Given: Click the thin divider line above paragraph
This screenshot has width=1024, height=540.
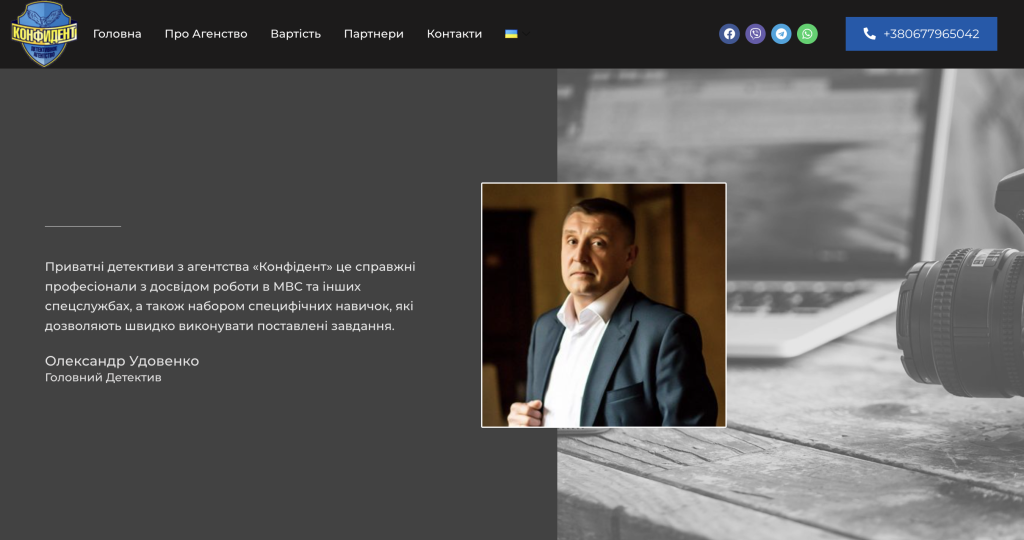Looking at the screenshot, I should (83, 227).
